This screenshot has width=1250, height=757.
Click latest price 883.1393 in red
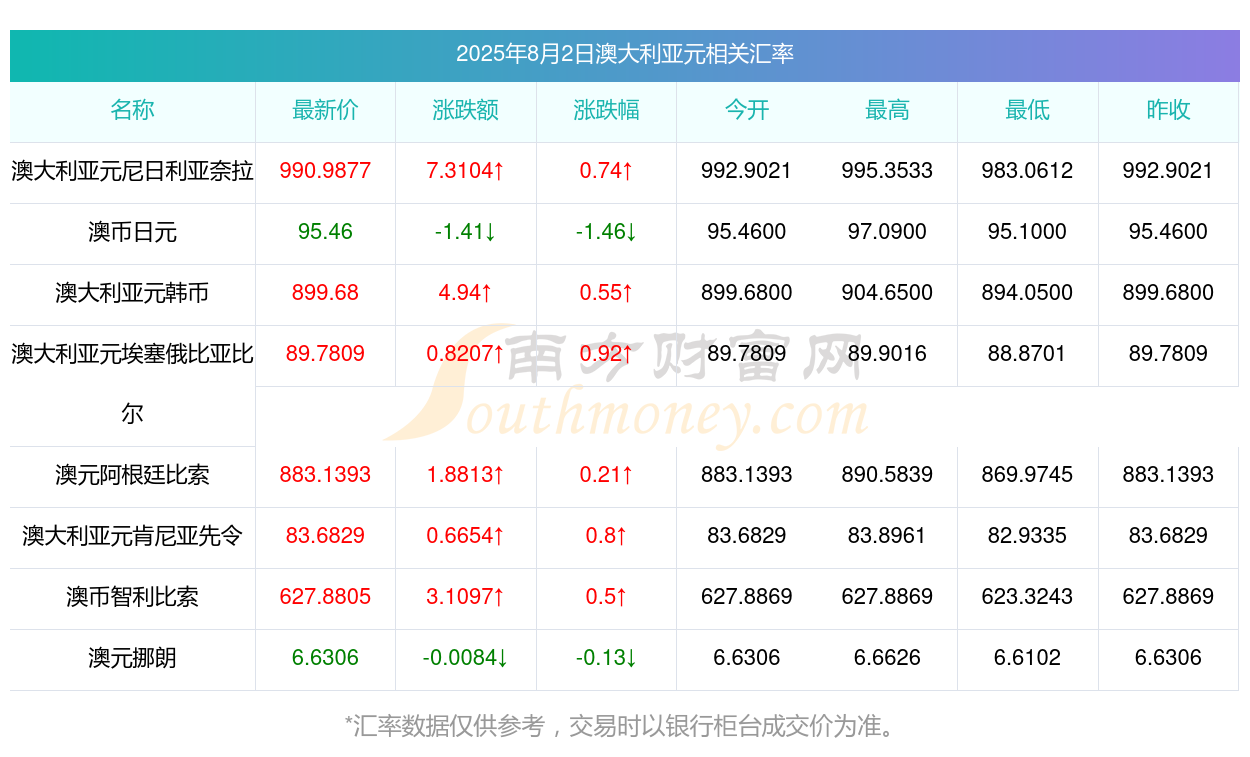(325, 475)
